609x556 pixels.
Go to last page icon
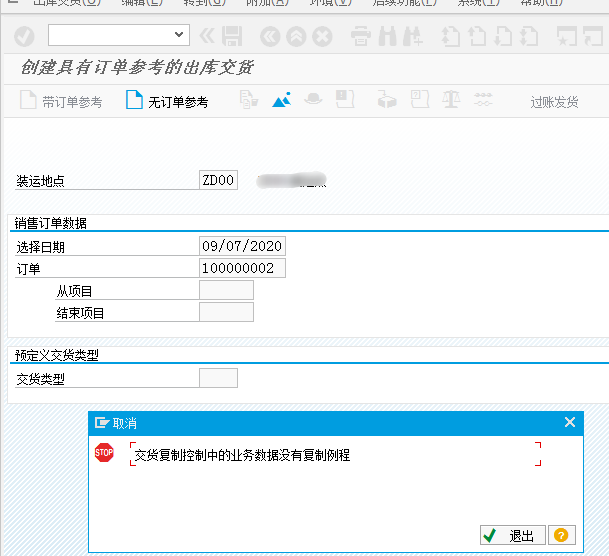click(x=529, y=36)
